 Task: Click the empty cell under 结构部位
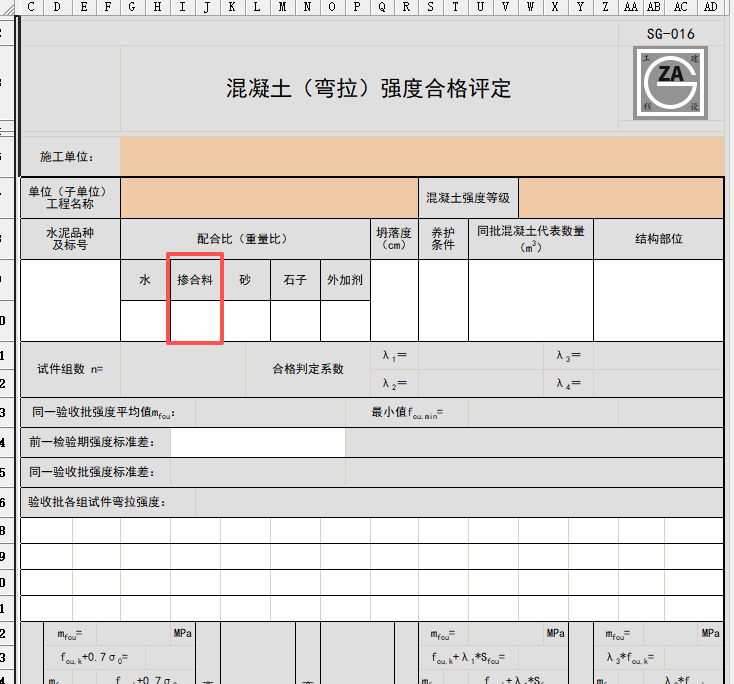pyautogui.click(x=659, y=301)
